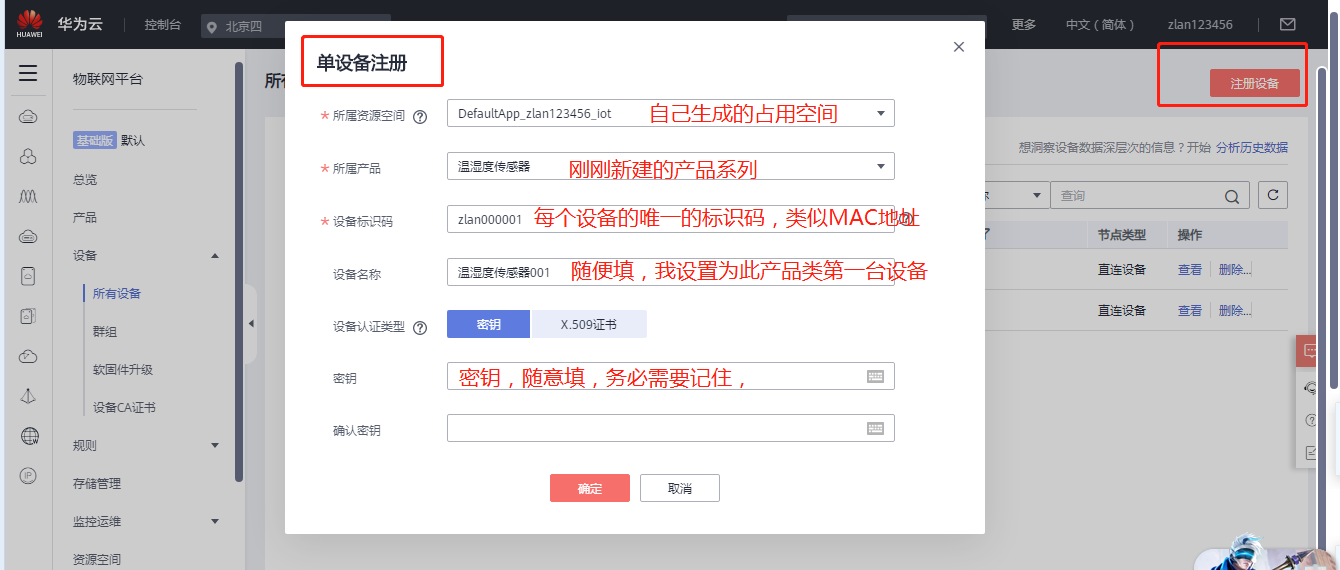The height and width of the screenshot is (570, 1340).
Task: Select 密钥 authentication type
Action: [x=488, y=324]
